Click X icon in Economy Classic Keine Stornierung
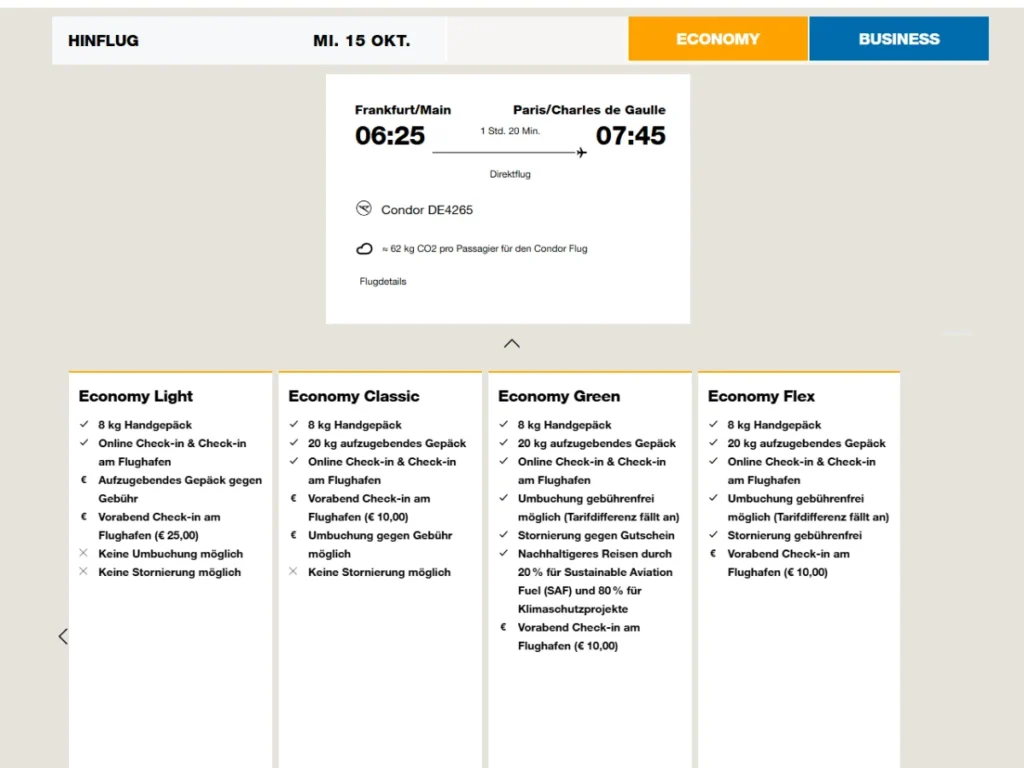 294,572
